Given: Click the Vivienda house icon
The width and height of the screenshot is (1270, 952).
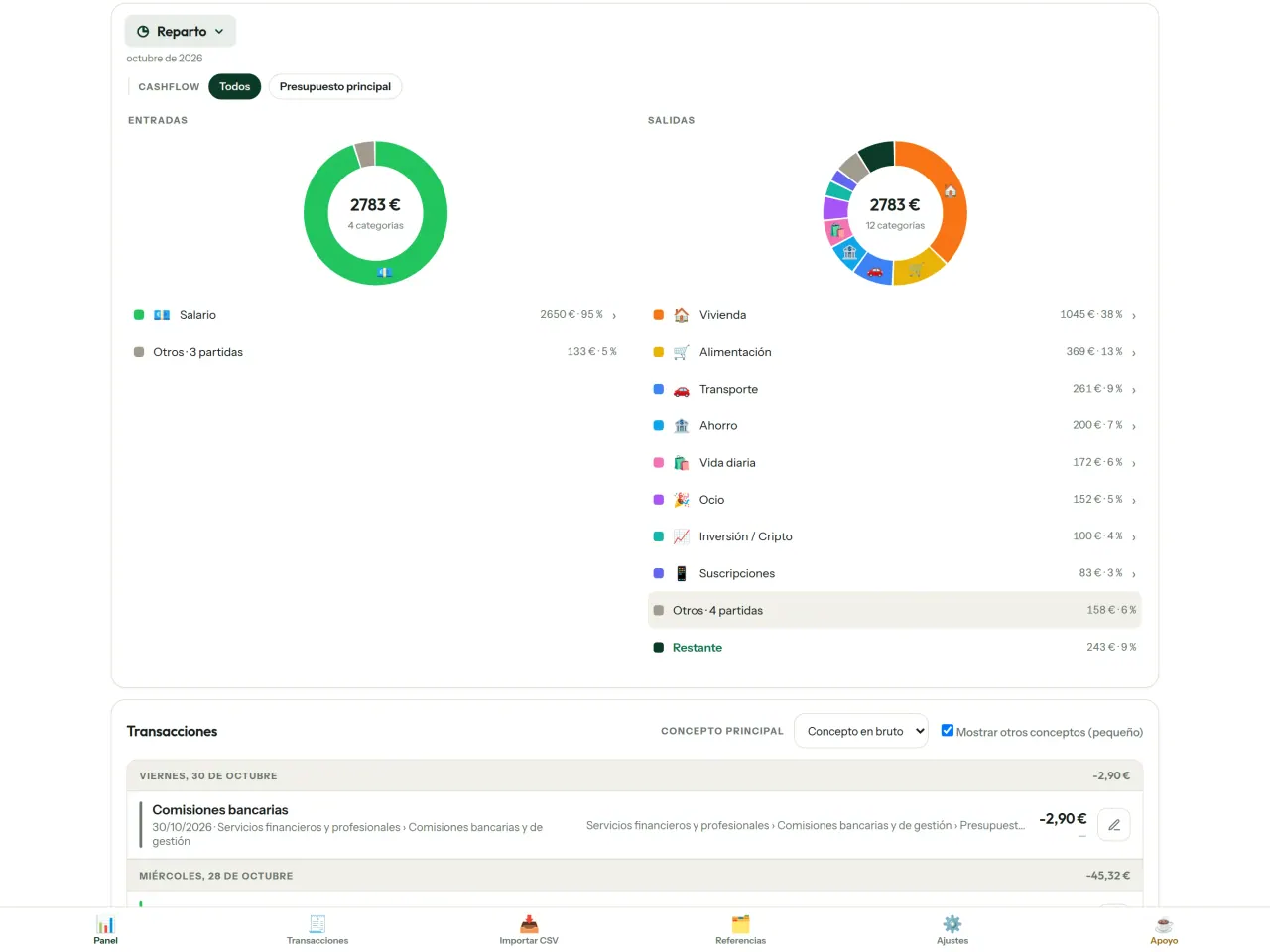Looking at the screenshot, I should tap(682, 315).
